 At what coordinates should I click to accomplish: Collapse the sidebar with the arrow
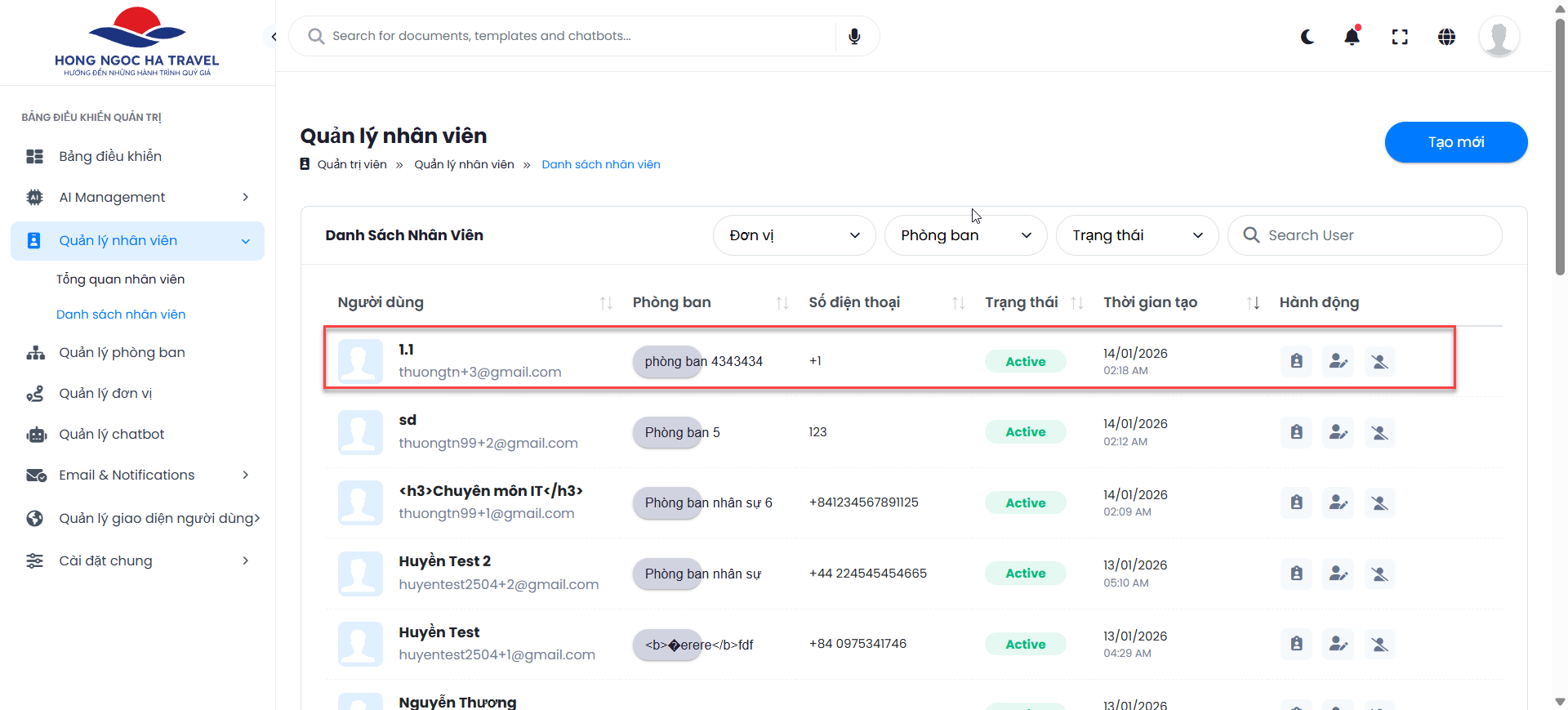274,37
